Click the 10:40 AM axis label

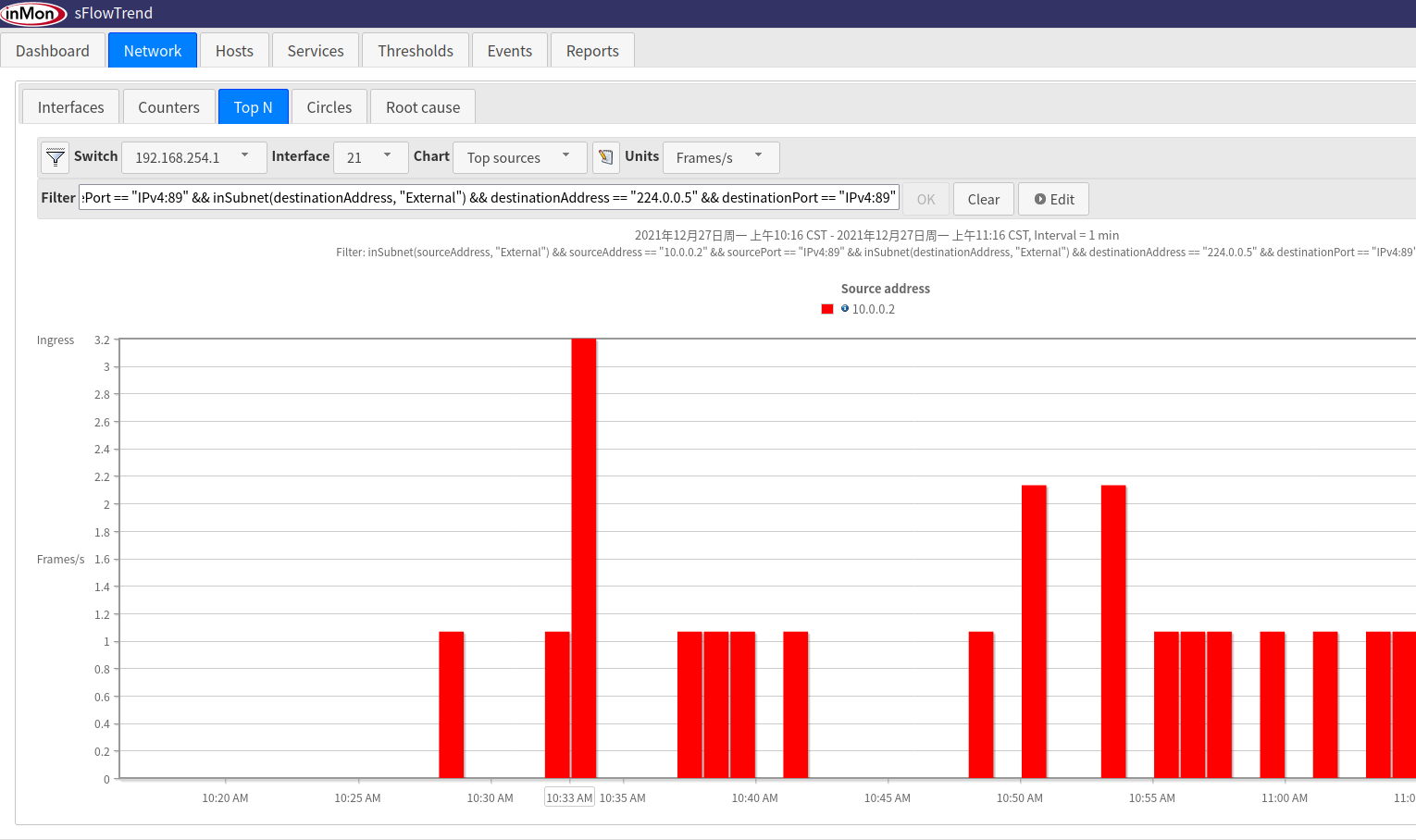(x=755, y=797)
